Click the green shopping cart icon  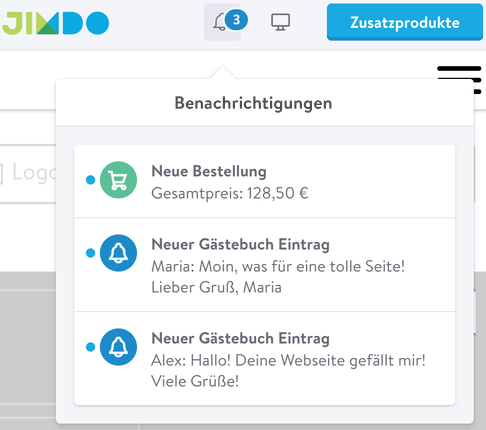118,180
